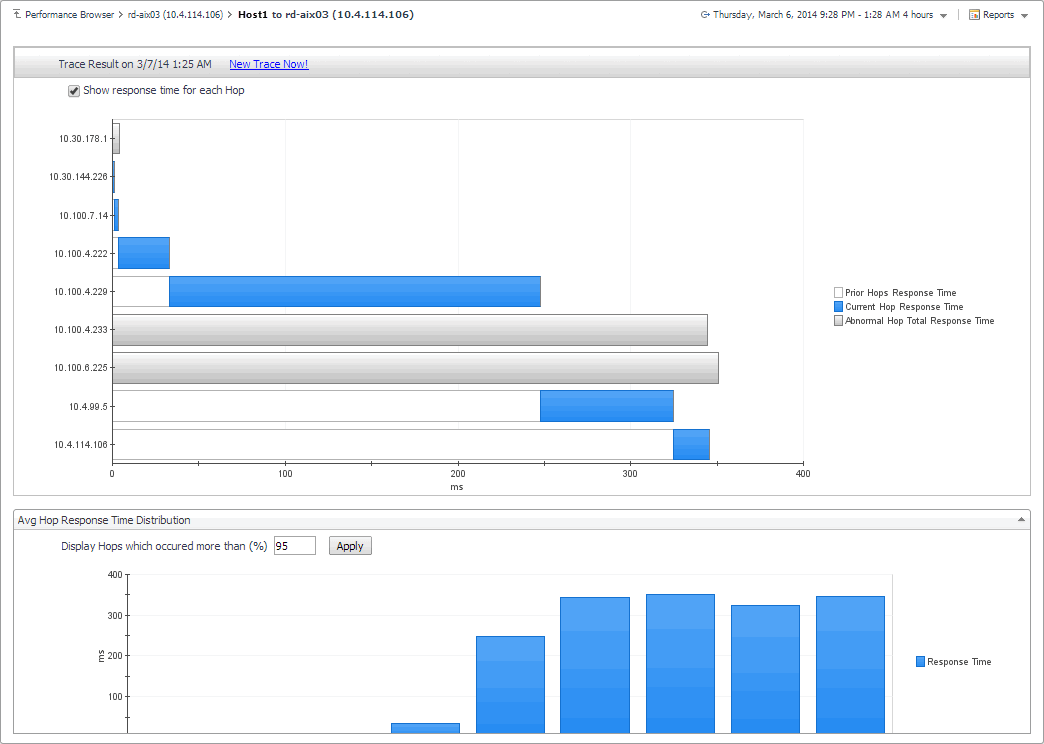Image resolution: width=1044 pixels, height=744 pixels.
Task: Open the time range dropdown arrow
Action: tap(944, 16)
